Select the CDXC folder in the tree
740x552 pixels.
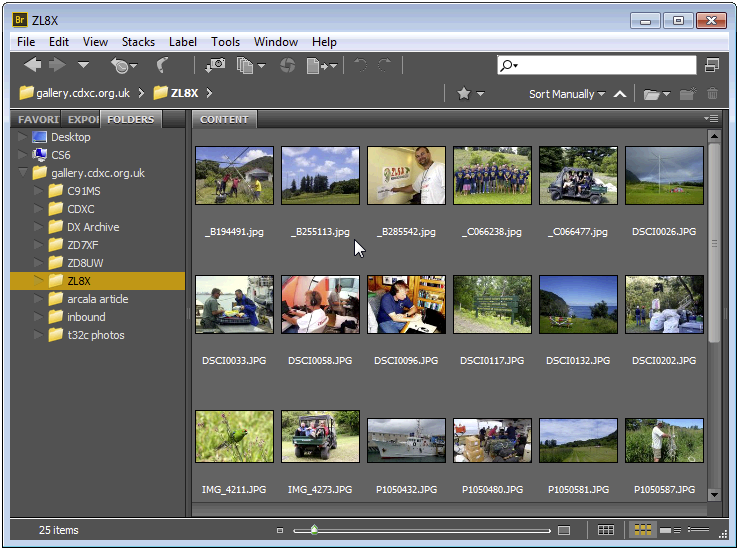[81, 209]
